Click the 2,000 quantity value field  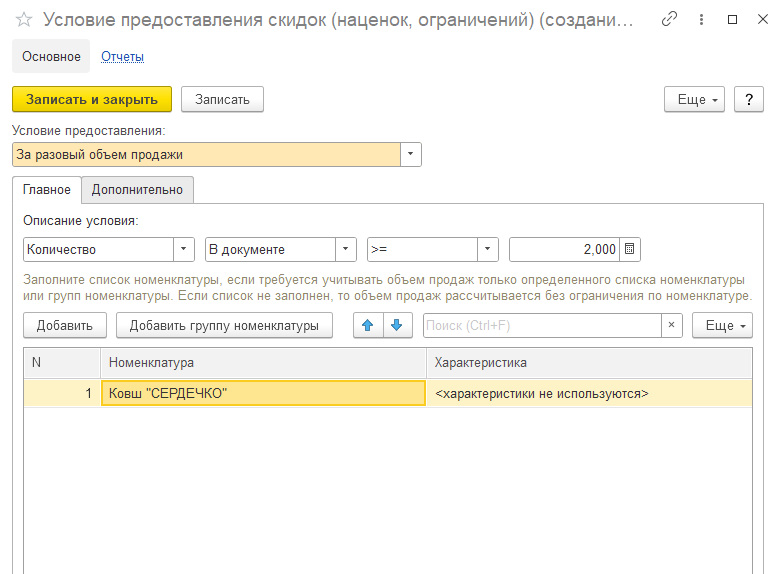(565, 249)
